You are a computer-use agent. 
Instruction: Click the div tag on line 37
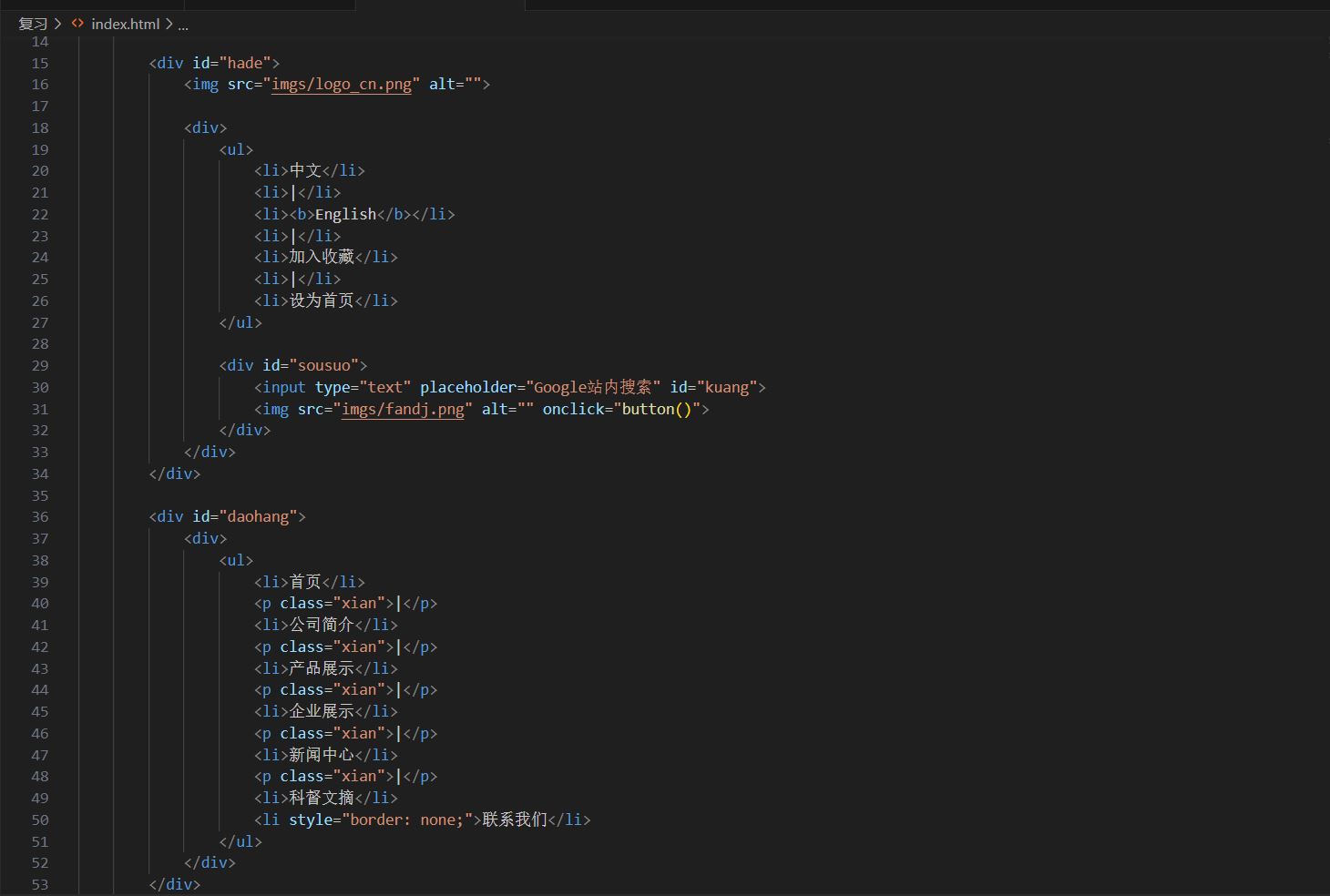pyautogui.click(x=206, y=539)
